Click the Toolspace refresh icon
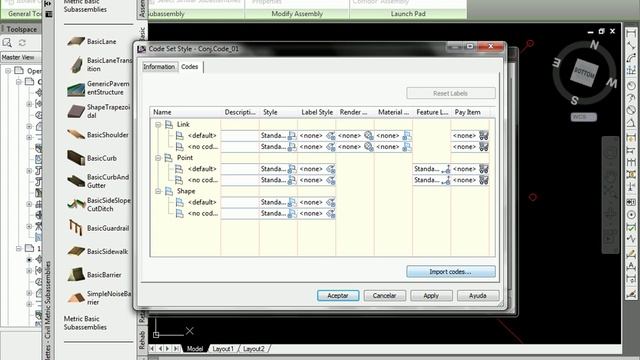This screenshot has height=360, width=640. pyautogui.click(x=22, y=42)
